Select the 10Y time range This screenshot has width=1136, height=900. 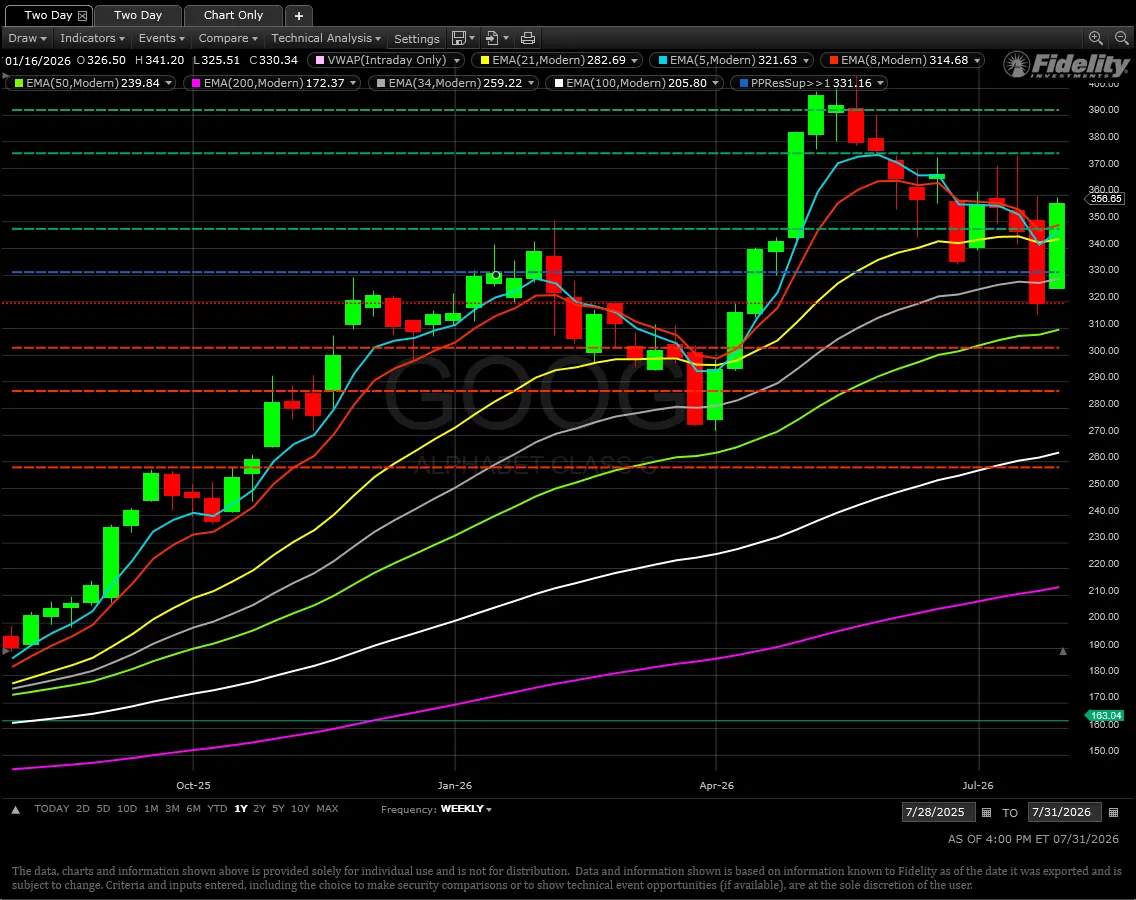click(x=300, y=809)
